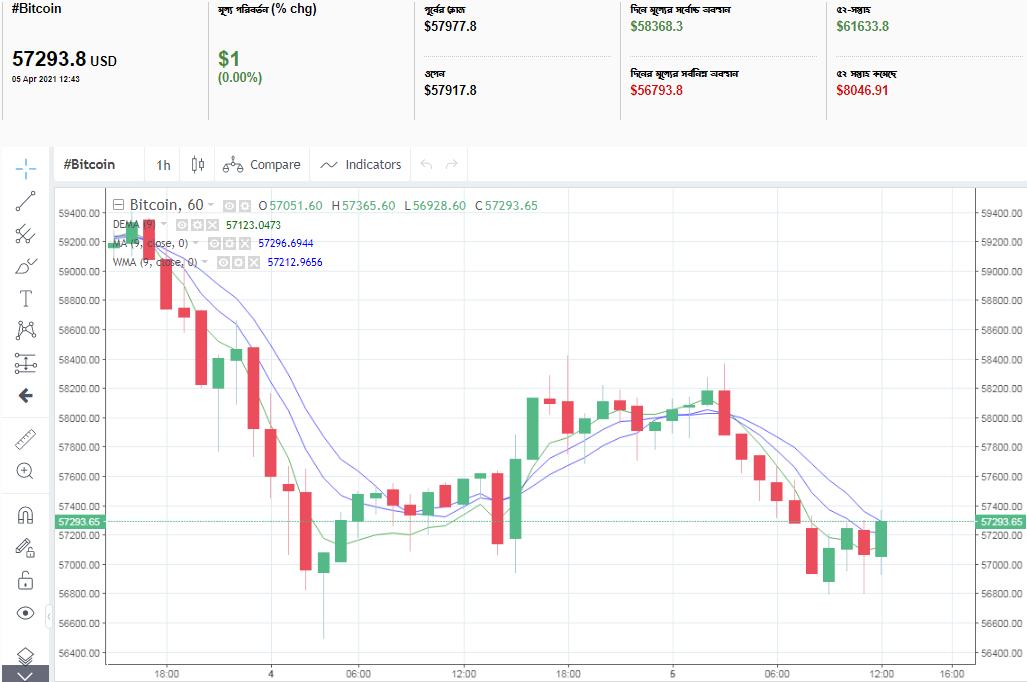Click the 05 Apr 2021 12:43 timestamp
The height and width of the screenshot is (682, 1027).
[46, 79]
